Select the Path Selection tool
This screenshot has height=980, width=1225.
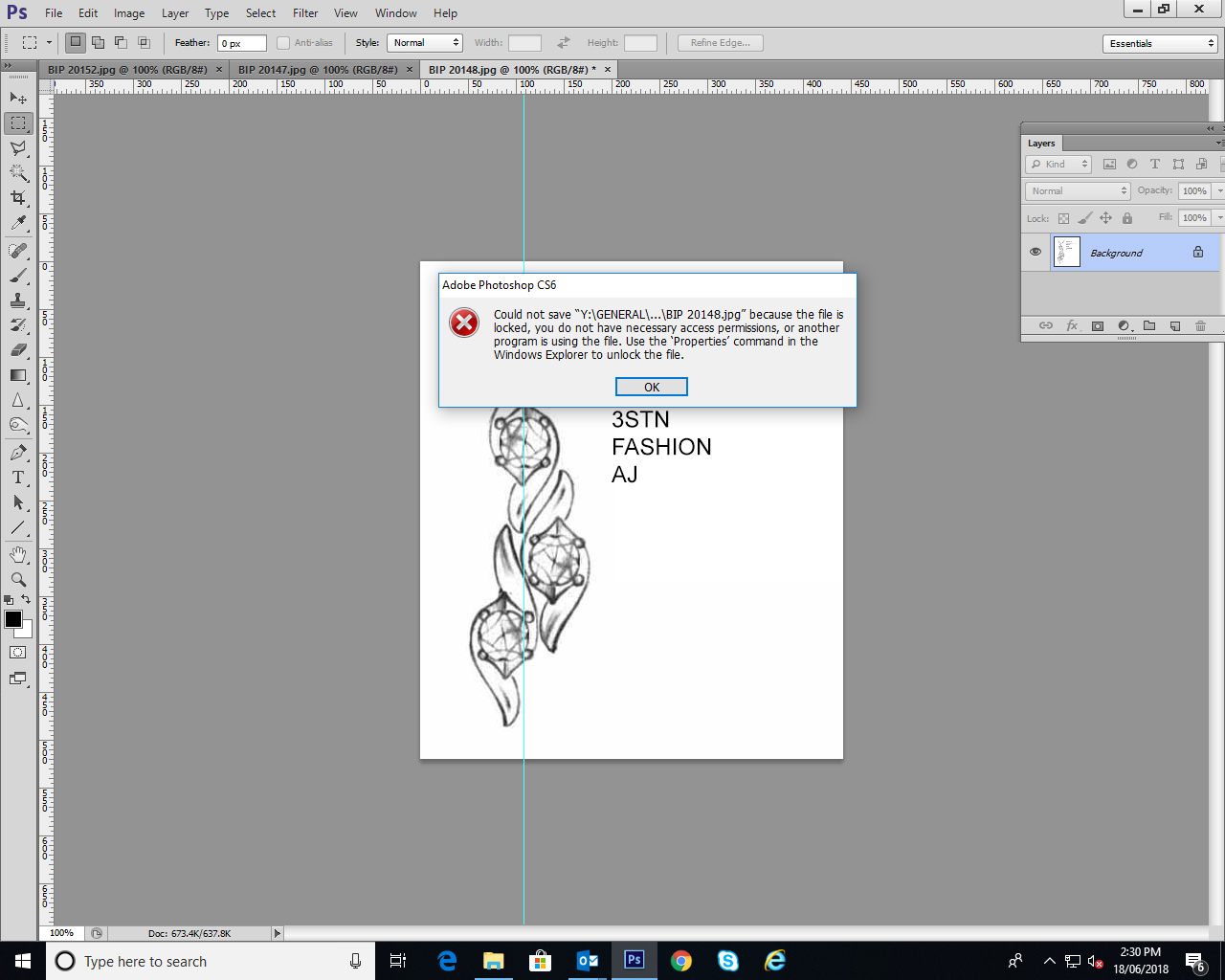point(18,502)
